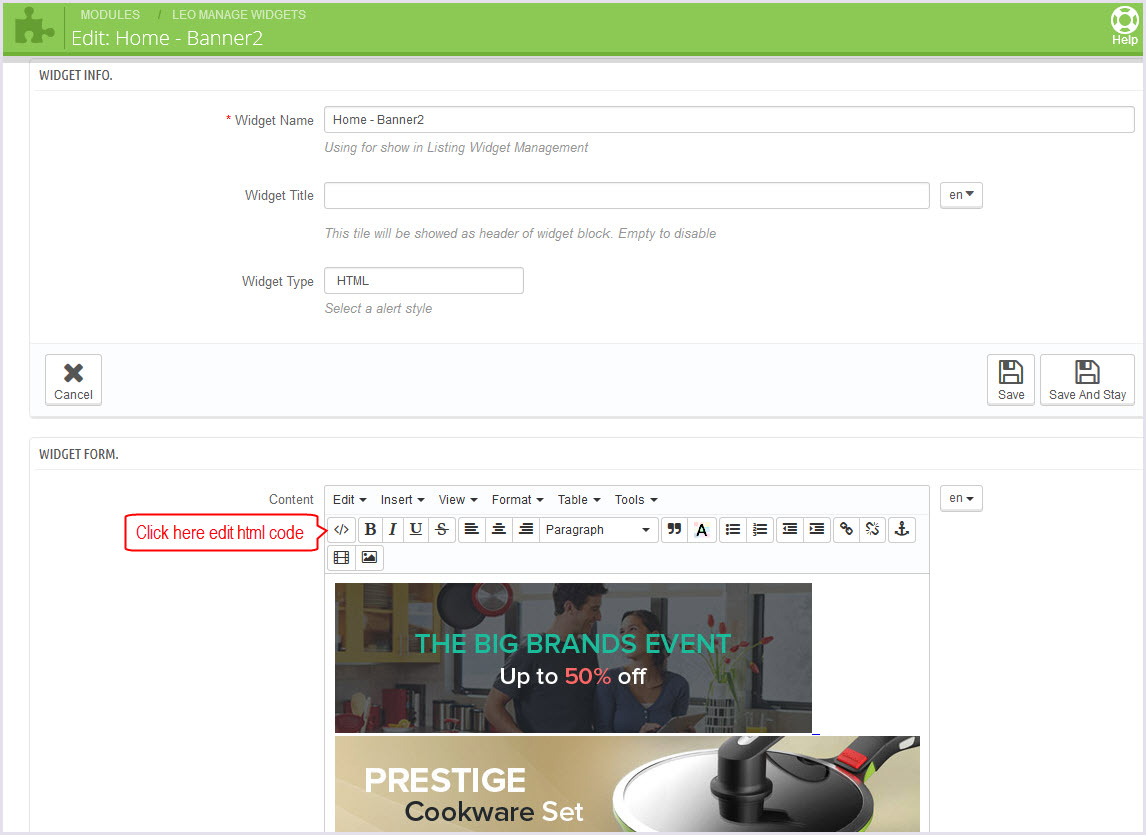The image size is (1146, 835).
Task: Insert a blockquote in the editor
Action: [675, 529]
